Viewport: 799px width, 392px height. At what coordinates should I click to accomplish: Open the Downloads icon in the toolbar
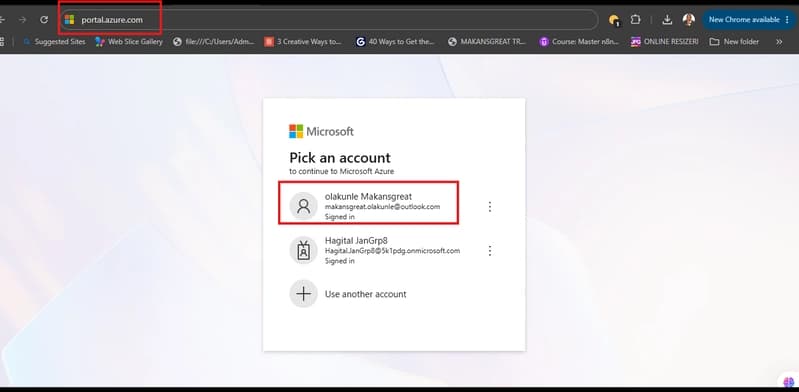click(667, 20)
